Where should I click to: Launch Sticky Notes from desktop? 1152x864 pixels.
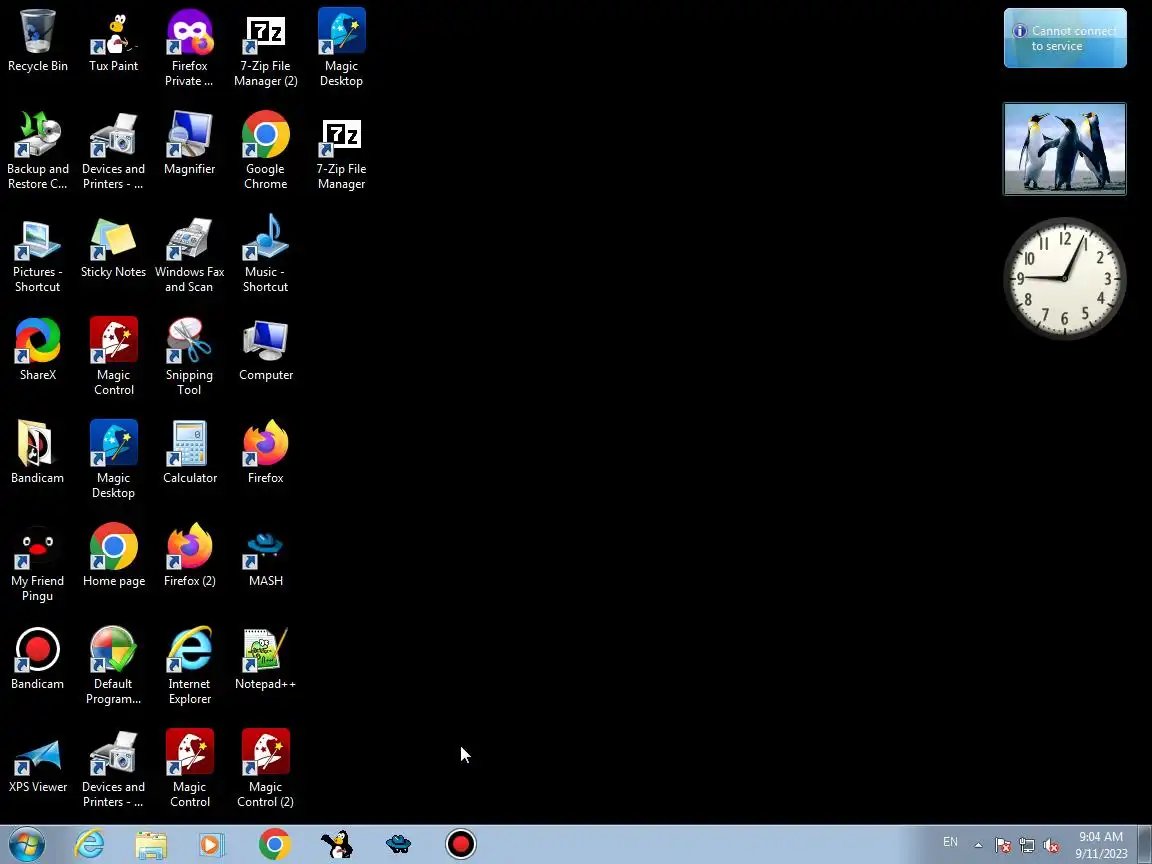(113, 247)
